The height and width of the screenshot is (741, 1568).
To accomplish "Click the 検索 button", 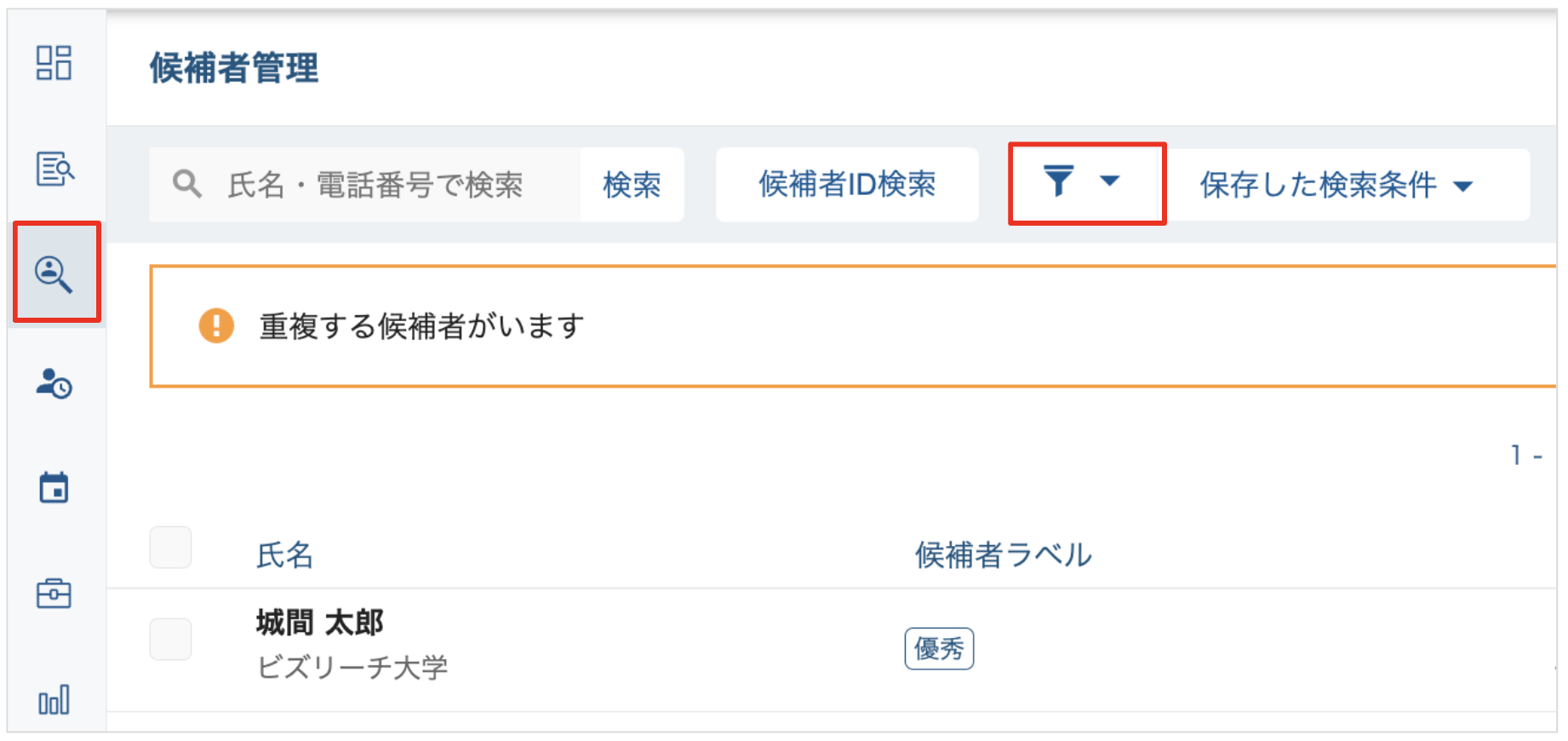I will pyautogui.click(x=632, y=185).
